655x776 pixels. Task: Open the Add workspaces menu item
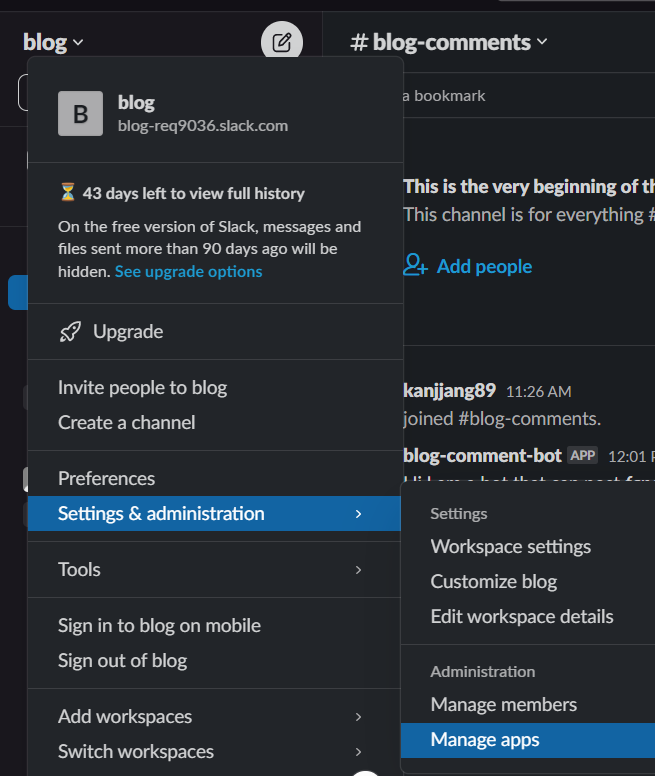214,717
